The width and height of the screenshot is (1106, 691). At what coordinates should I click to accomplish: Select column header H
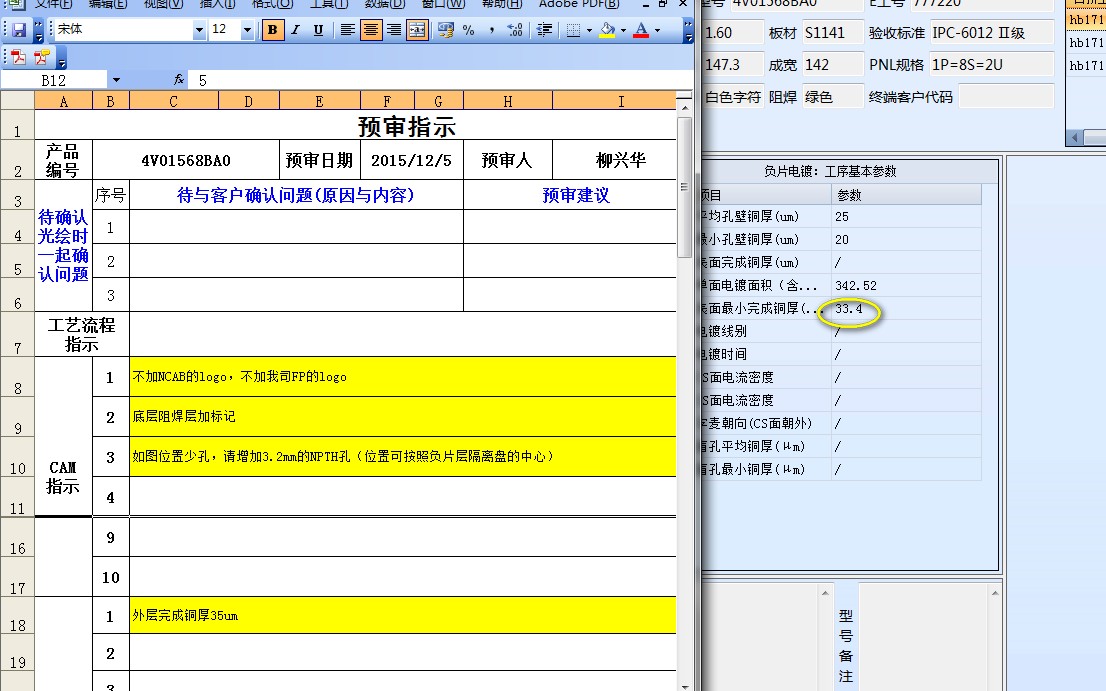tap(508, 101)
